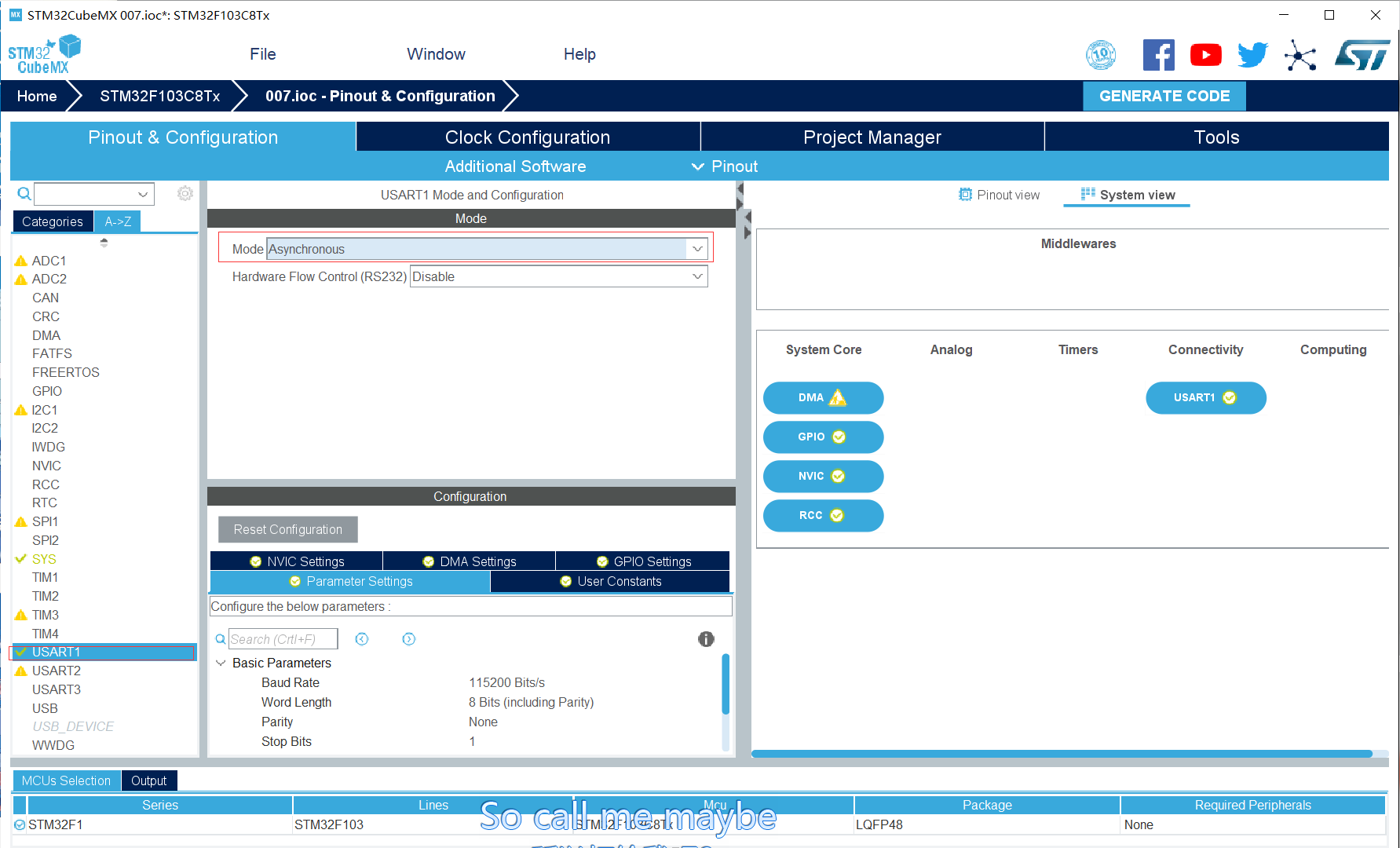This screenshot has height=848, width=1400.
Task: Open DMA in System view
Action: 823,398
